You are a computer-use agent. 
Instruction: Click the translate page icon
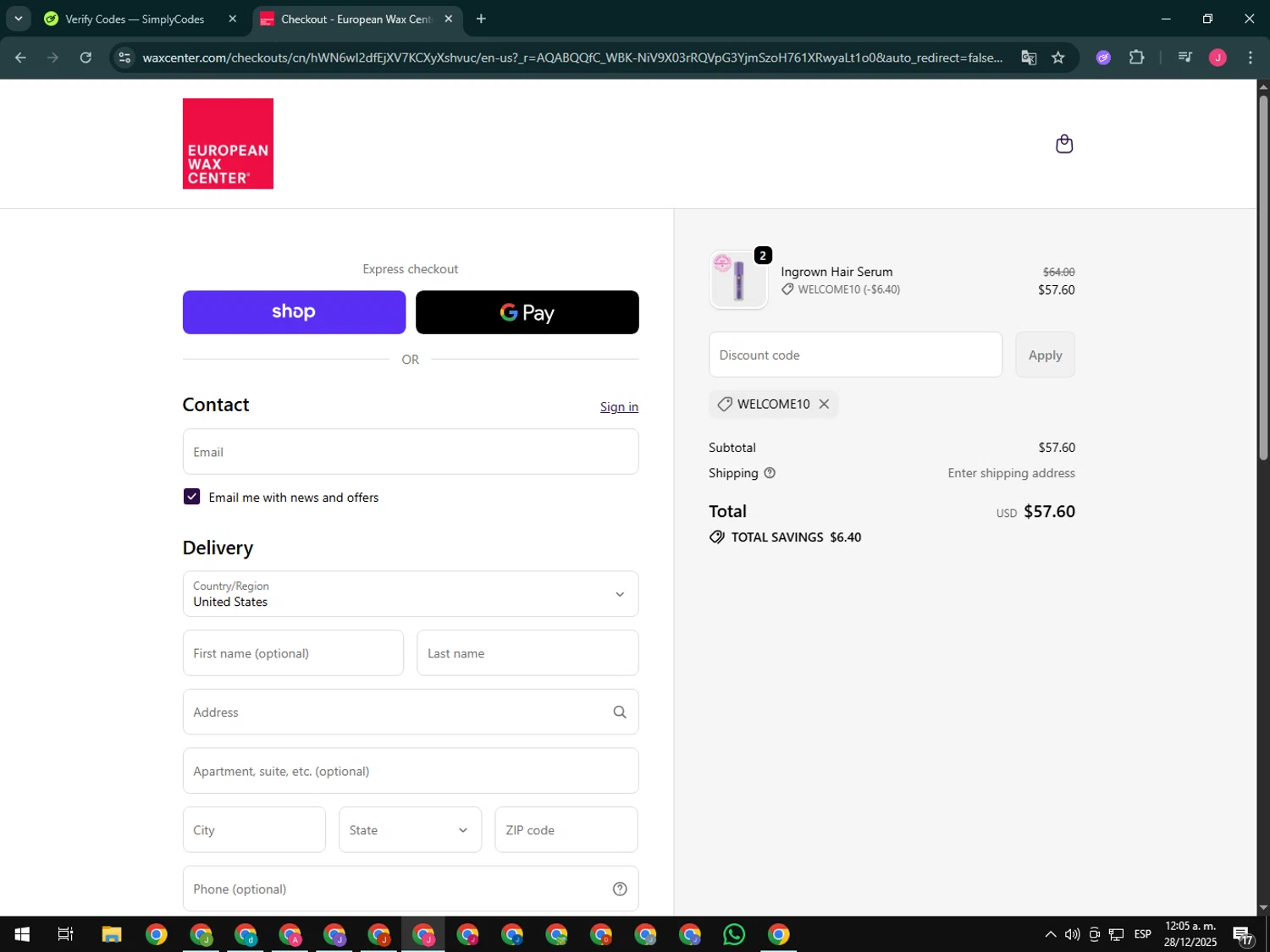1029,58
